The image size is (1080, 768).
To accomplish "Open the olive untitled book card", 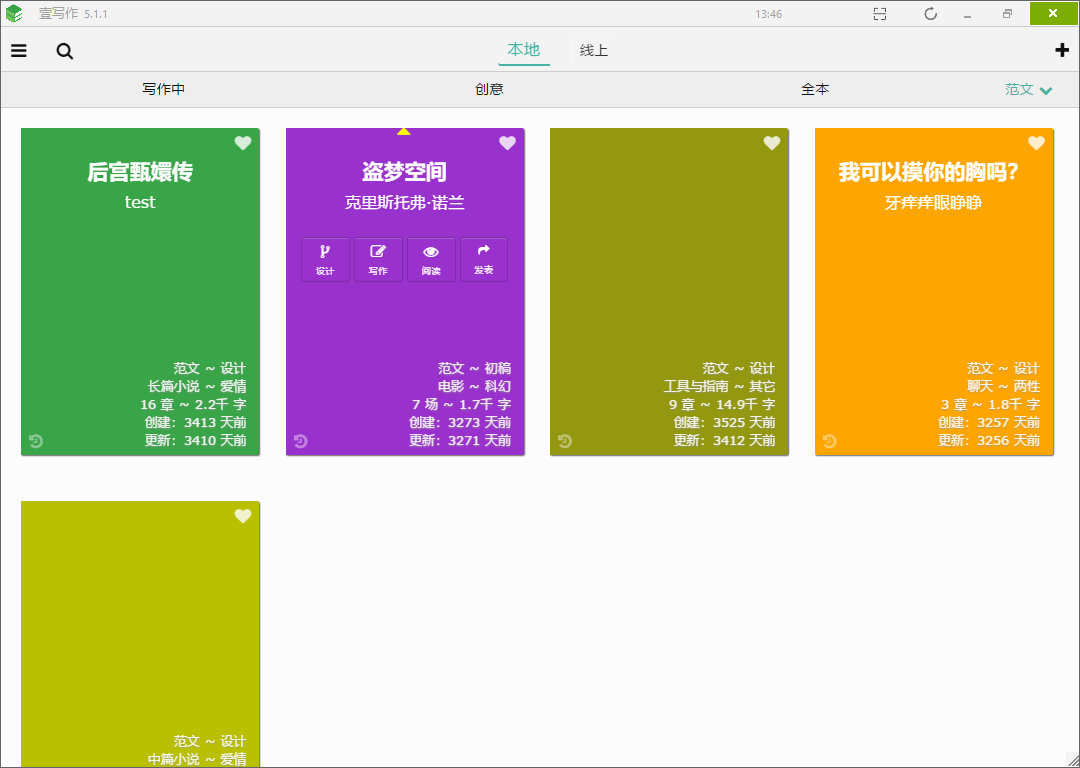I will (x=669, y=291).
